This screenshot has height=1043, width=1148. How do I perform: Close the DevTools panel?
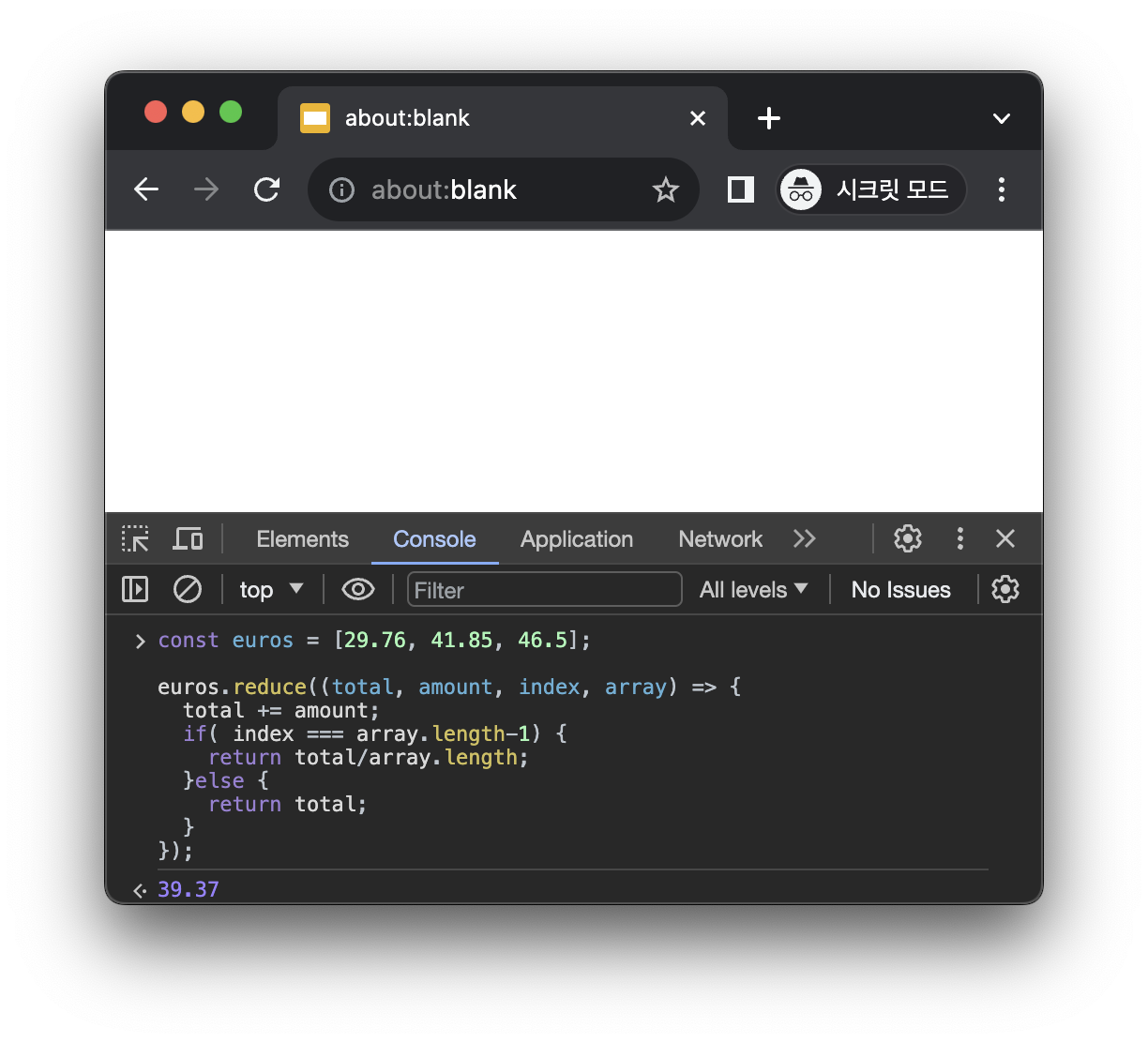(x=1005, y=538)
